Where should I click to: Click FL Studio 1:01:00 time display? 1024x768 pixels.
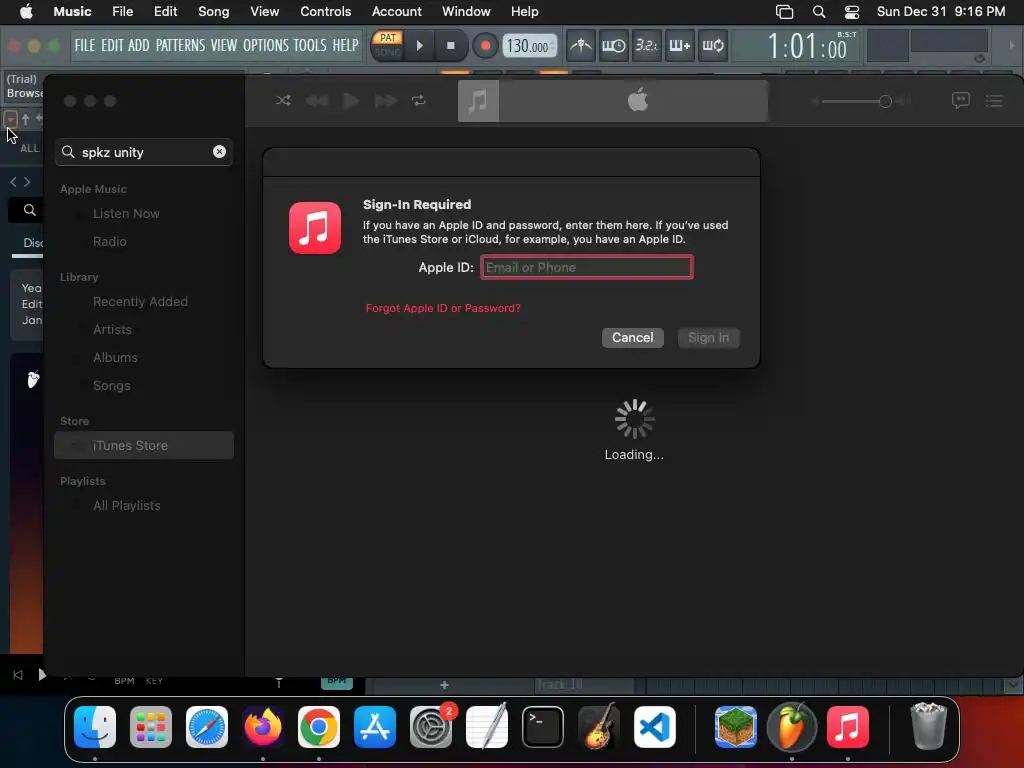point(807,46)
